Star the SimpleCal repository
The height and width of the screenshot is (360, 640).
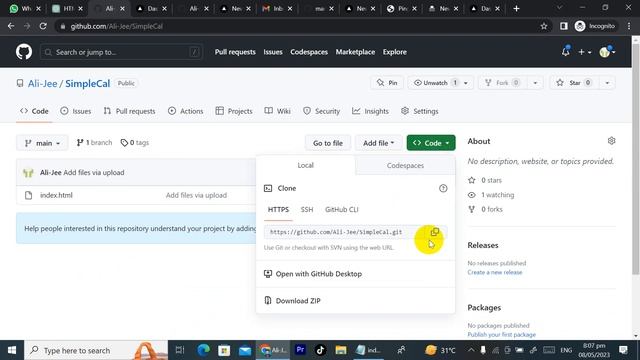click(575, 83)
